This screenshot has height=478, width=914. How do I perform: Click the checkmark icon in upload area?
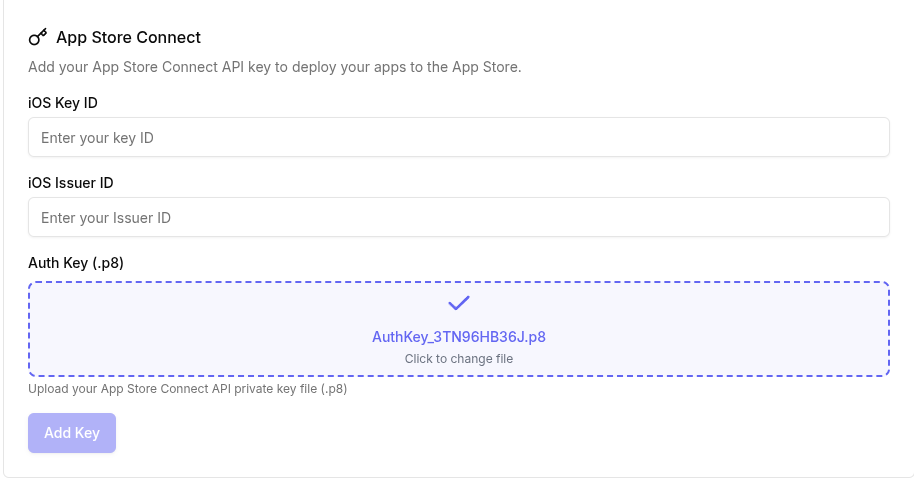[459, 303]
